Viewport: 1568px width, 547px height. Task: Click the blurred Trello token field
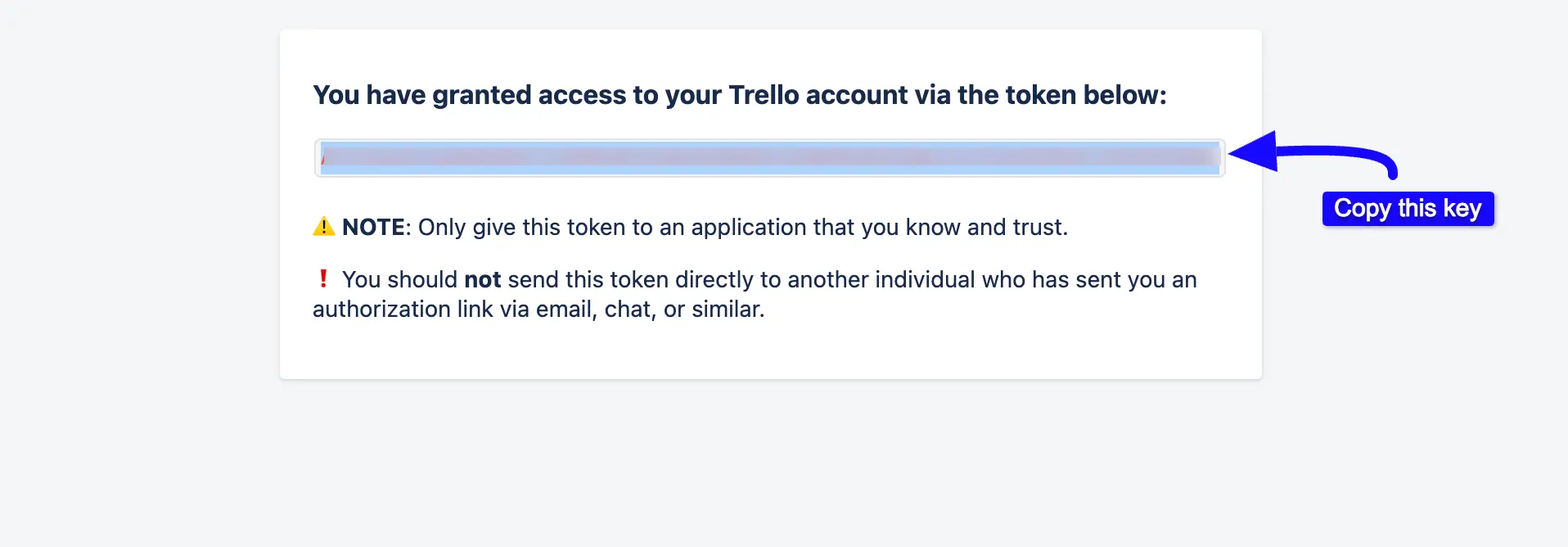coord(769,158)
